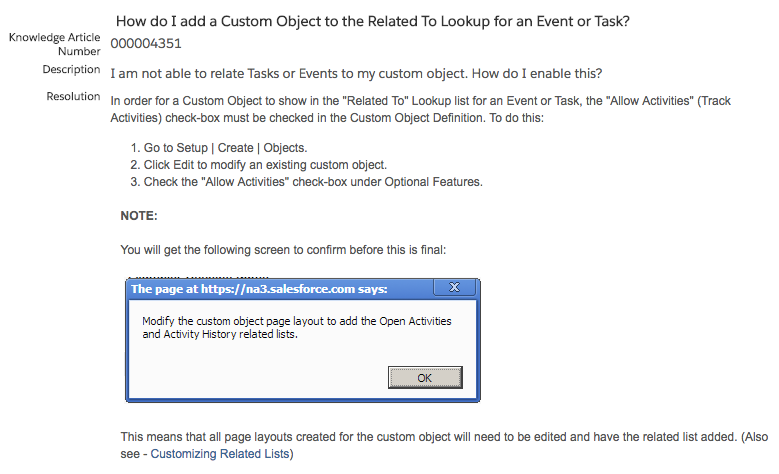Screen dimensions: 779x474
Task: Click the confirmation dialog screenshot image
Action: (303, 340)
